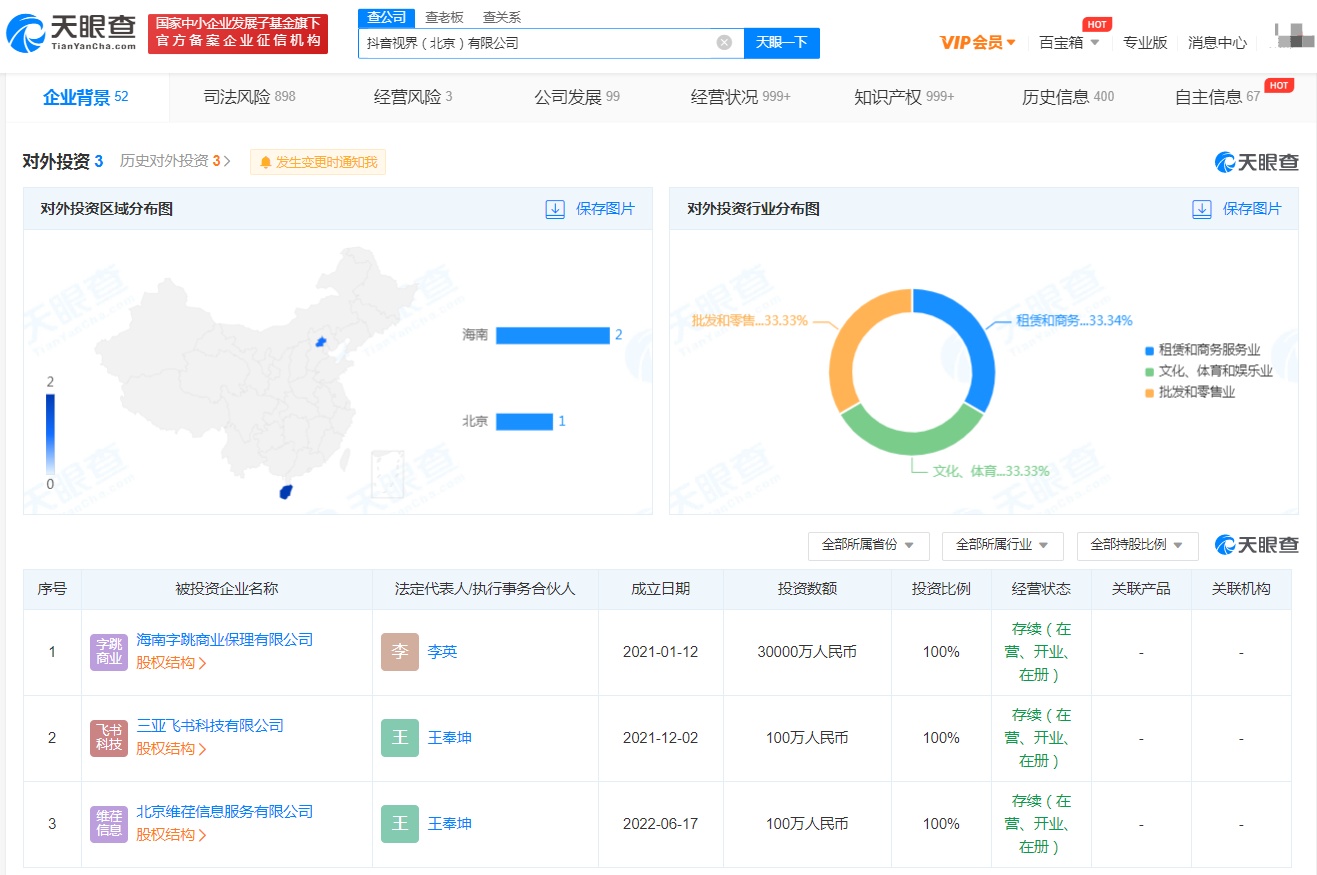Click 王 avatar in 北京维荏信息 row
Screen dimensions: 1317x875
[x=400, y=824]
